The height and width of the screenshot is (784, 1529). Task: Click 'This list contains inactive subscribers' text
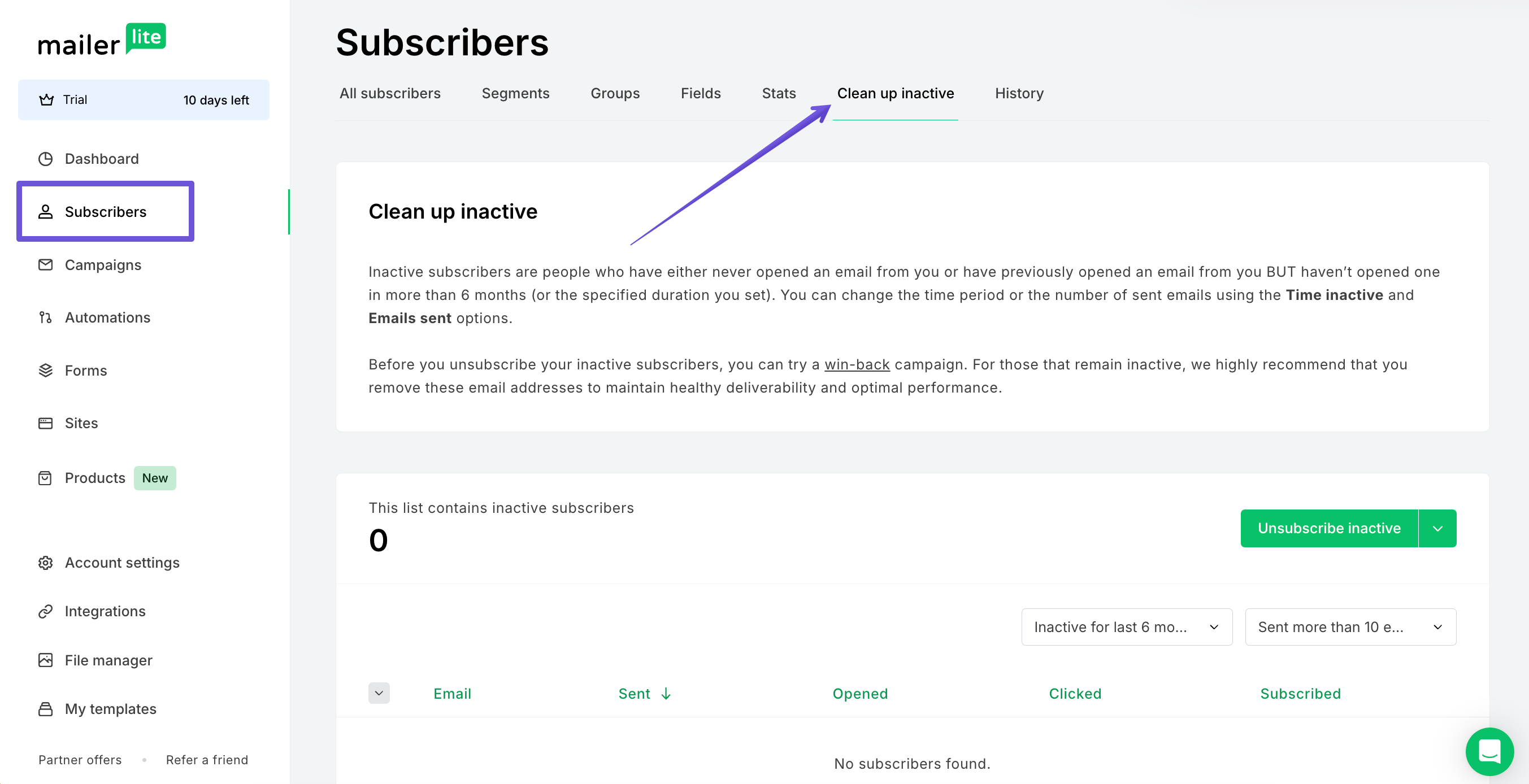pyautogui.click(x=501, y=508)
